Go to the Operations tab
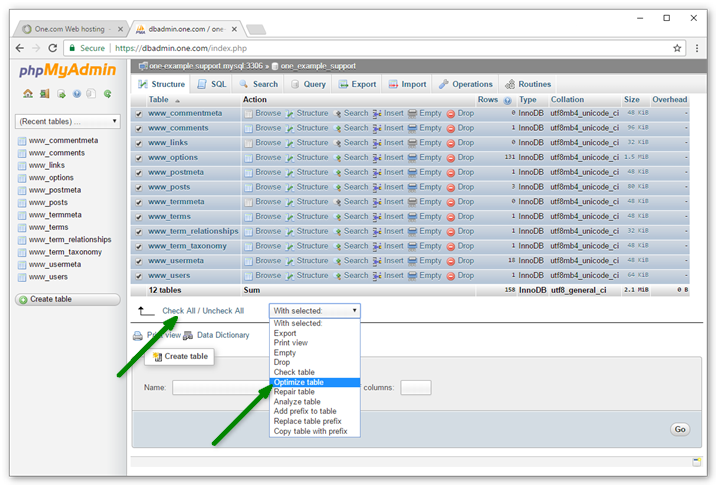Viewport: 716px width, 485px height. coord(466,84)
